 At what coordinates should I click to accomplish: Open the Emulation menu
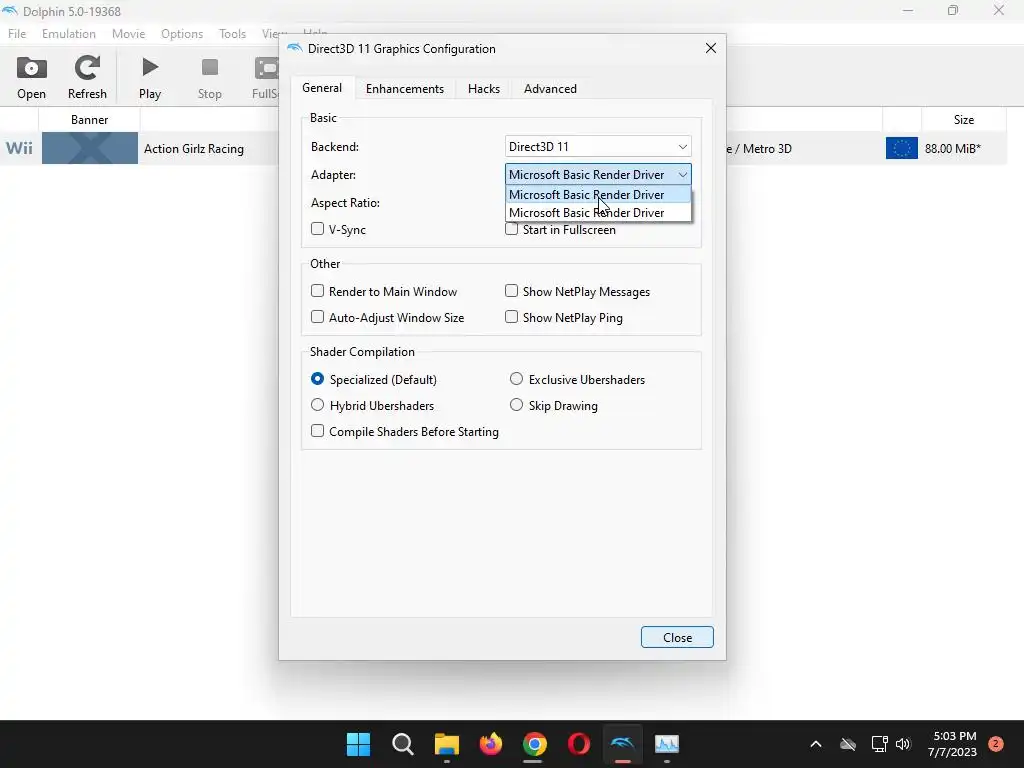(x=69, y=33)
